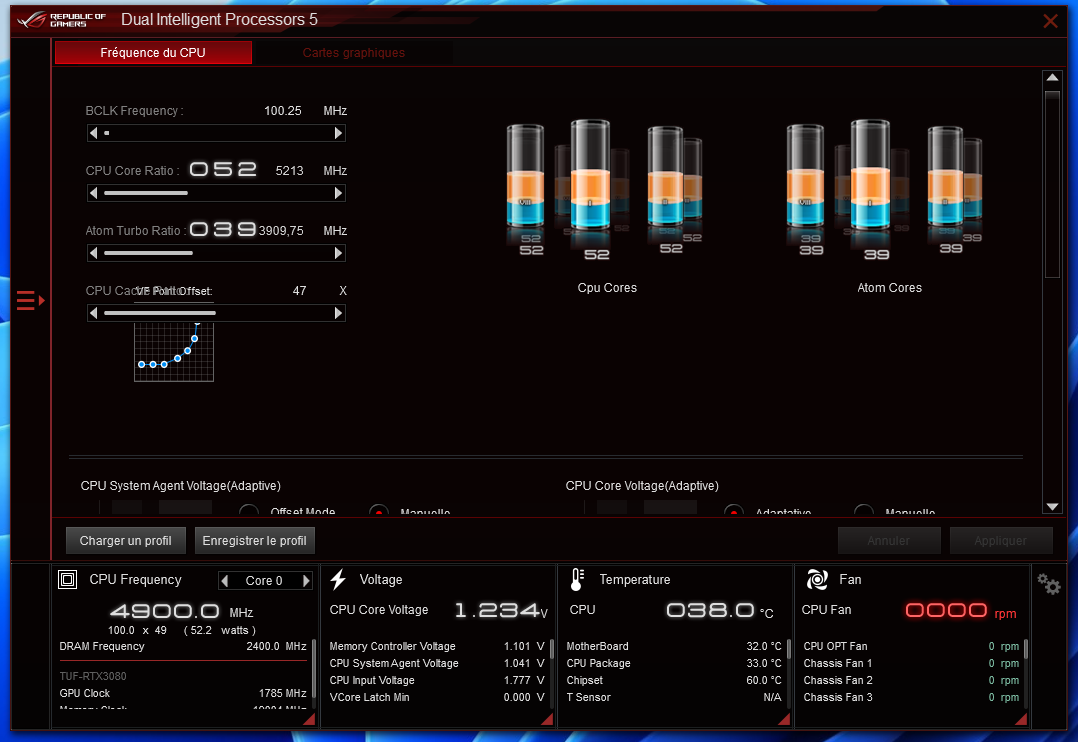Switch to Cartes graphiques tab
The width and height of the screenshot is (1078, 742).
click(x=353, y=52)
